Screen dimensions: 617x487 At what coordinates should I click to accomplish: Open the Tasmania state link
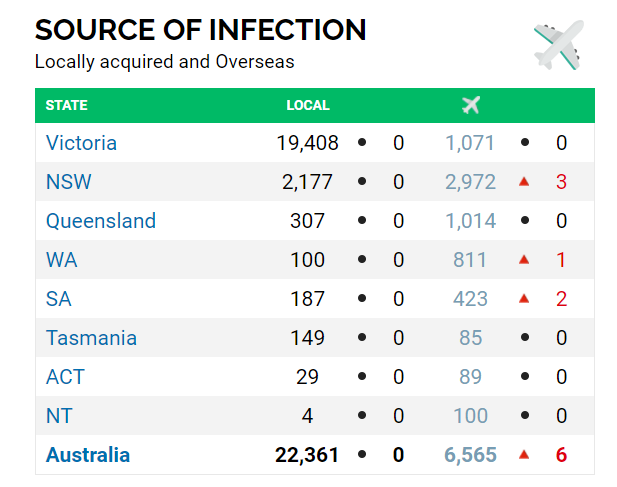pyautogui.click(x=91, y=338)
